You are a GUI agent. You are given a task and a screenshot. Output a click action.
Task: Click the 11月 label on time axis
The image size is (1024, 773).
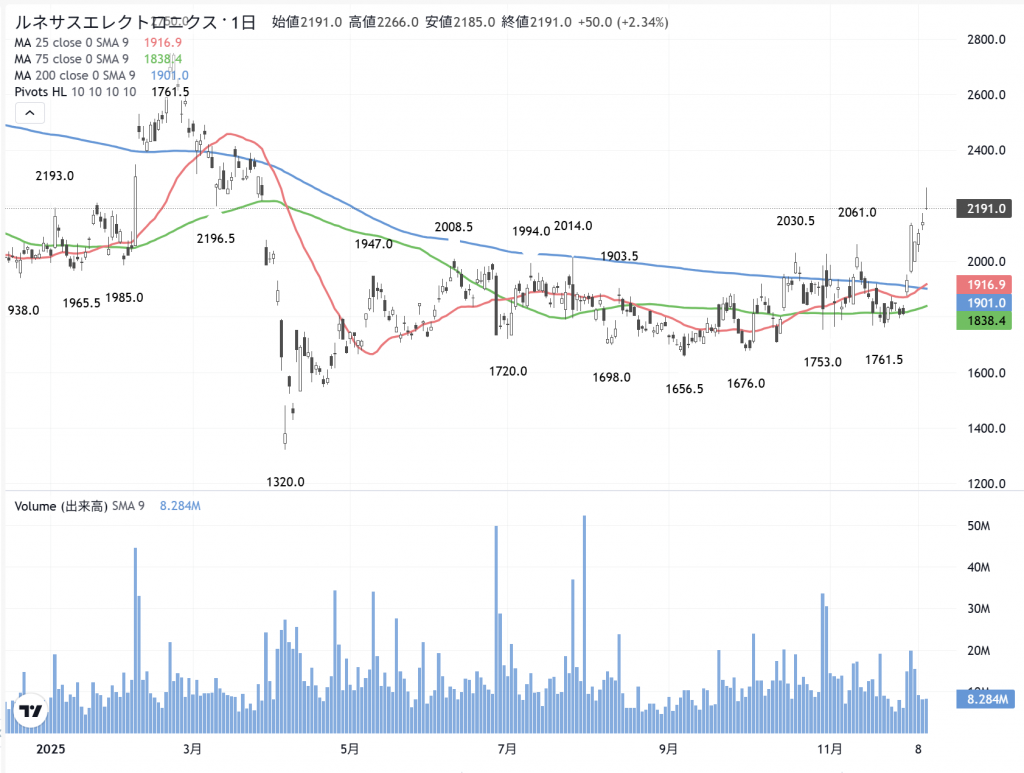pos(828,748)
